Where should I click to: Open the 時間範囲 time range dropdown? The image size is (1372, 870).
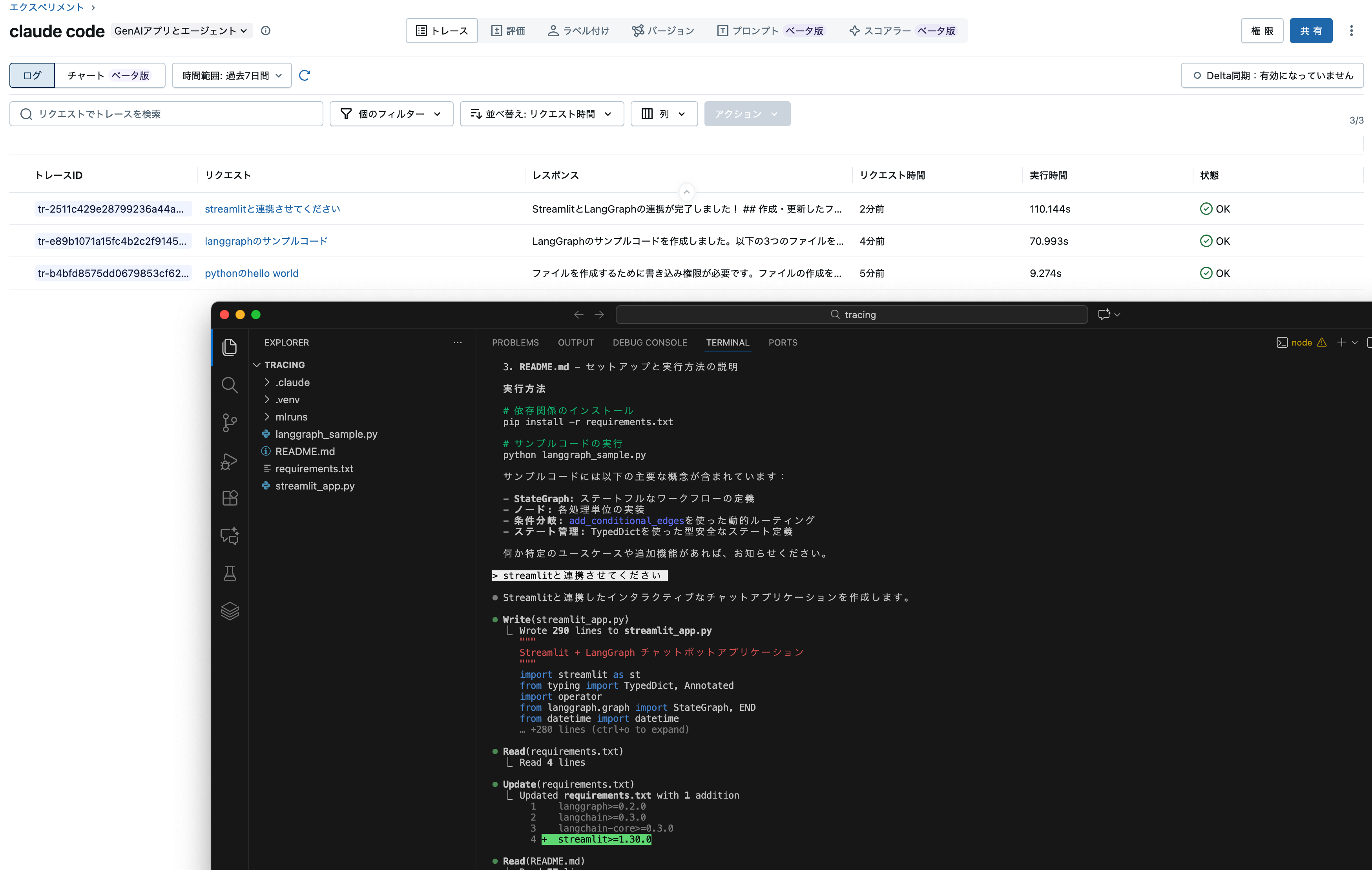click(x=231, y=75)
